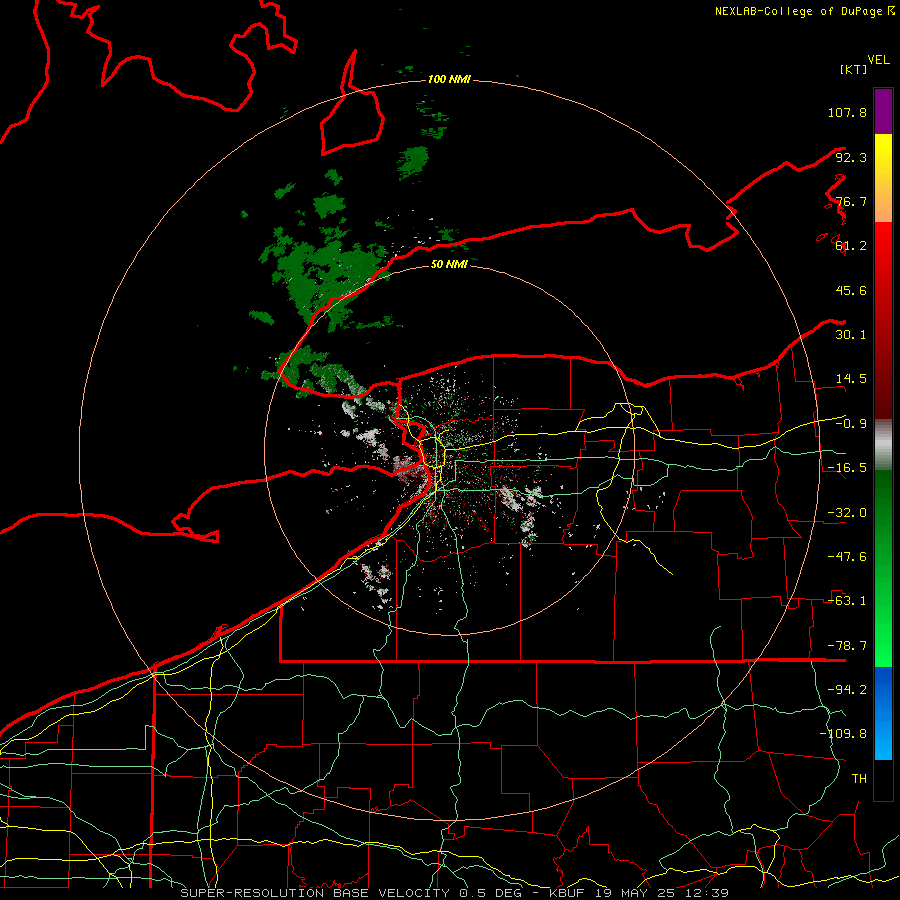This screenshot has height=900, width=900.
Task: Click the VEL legend title
Action: [x=878, y=60]
